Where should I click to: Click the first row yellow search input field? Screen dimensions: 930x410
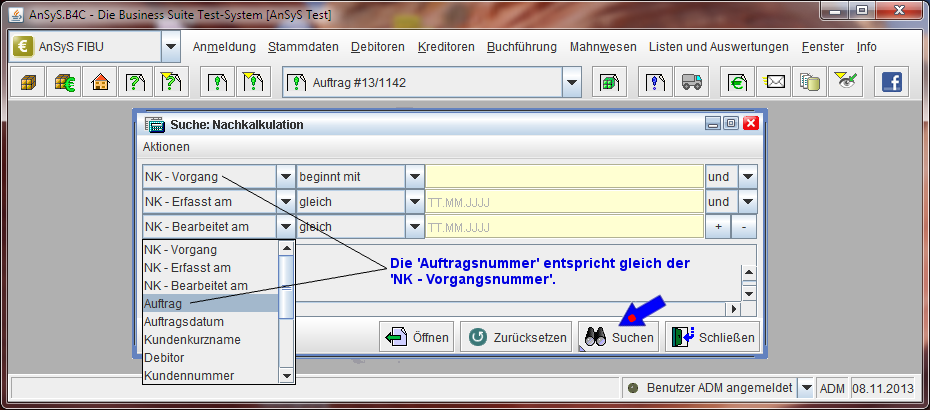pos(564,177)
